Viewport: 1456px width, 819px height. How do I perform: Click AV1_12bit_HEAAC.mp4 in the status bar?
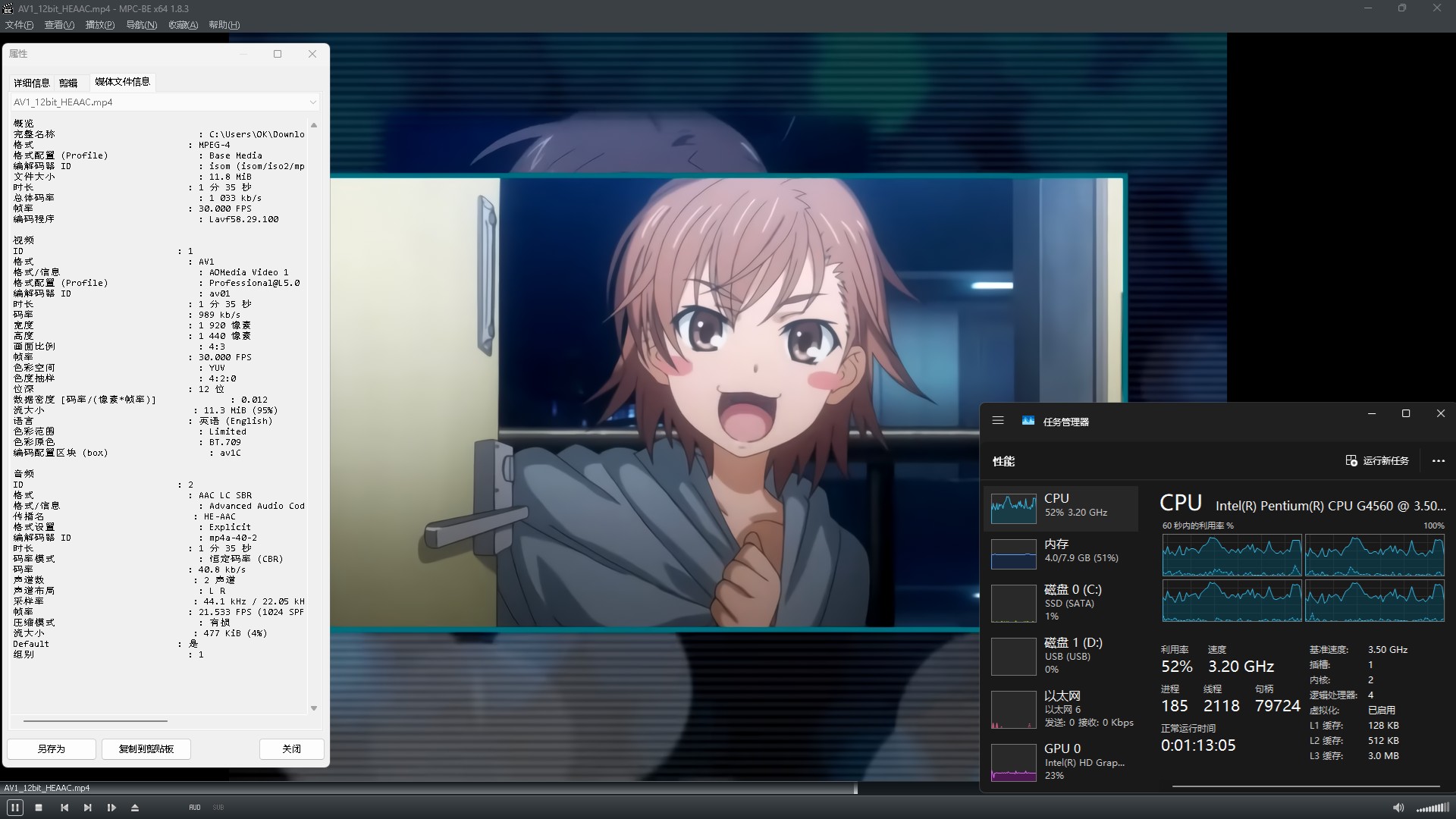(x=46, y=789)
